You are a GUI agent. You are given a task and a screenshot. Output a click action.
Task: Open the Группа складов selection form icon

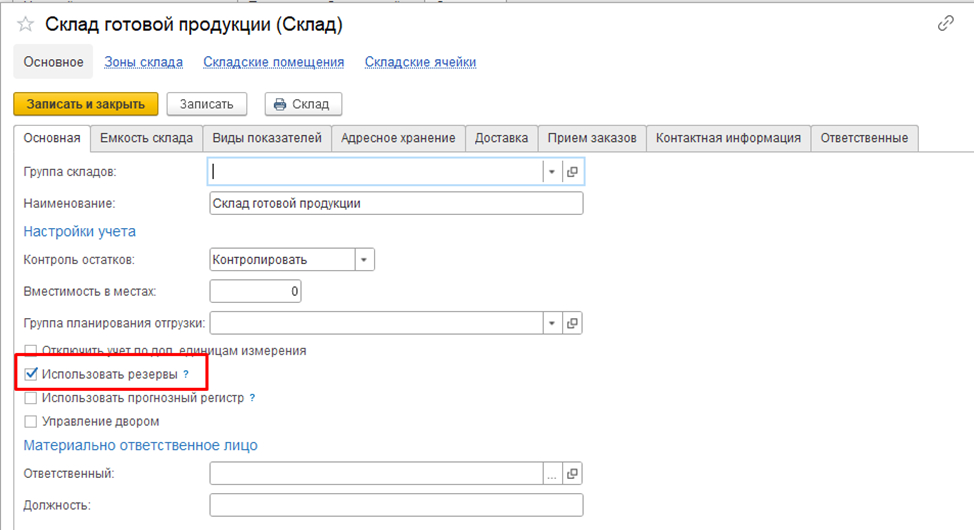coord(573,172)
